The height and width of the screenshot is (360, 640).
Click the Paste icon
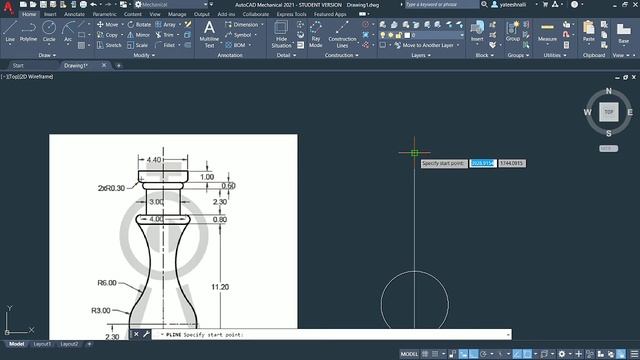(588, 28)
